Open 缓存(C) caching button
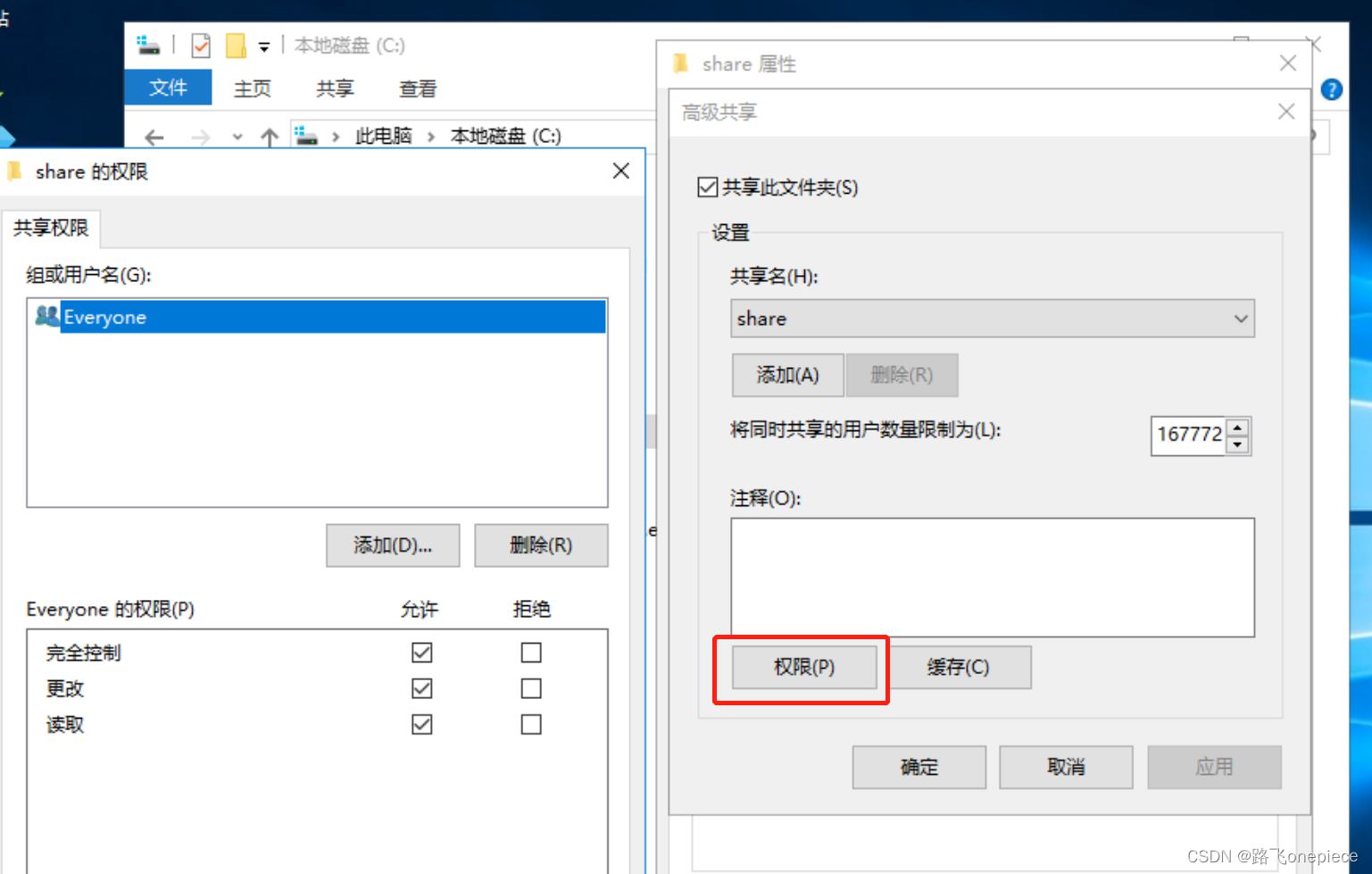This screenshot has height=874, width=1372. point(958,667)
